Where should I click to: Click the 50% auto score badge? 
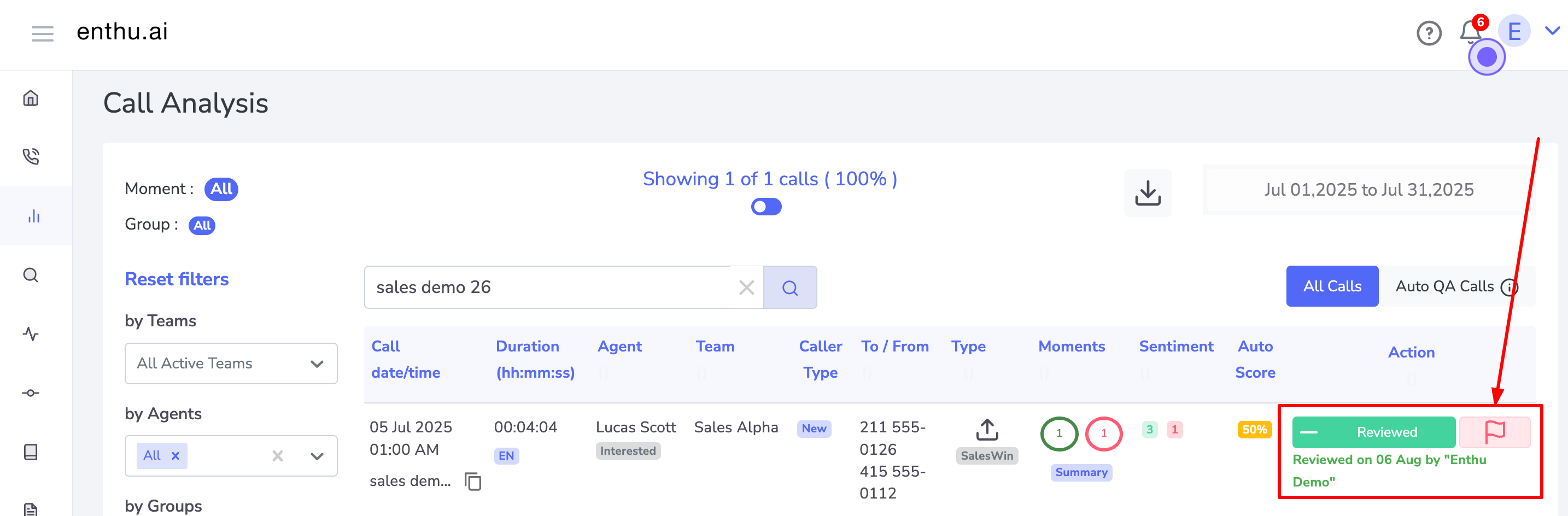(x=1254, y=430)
